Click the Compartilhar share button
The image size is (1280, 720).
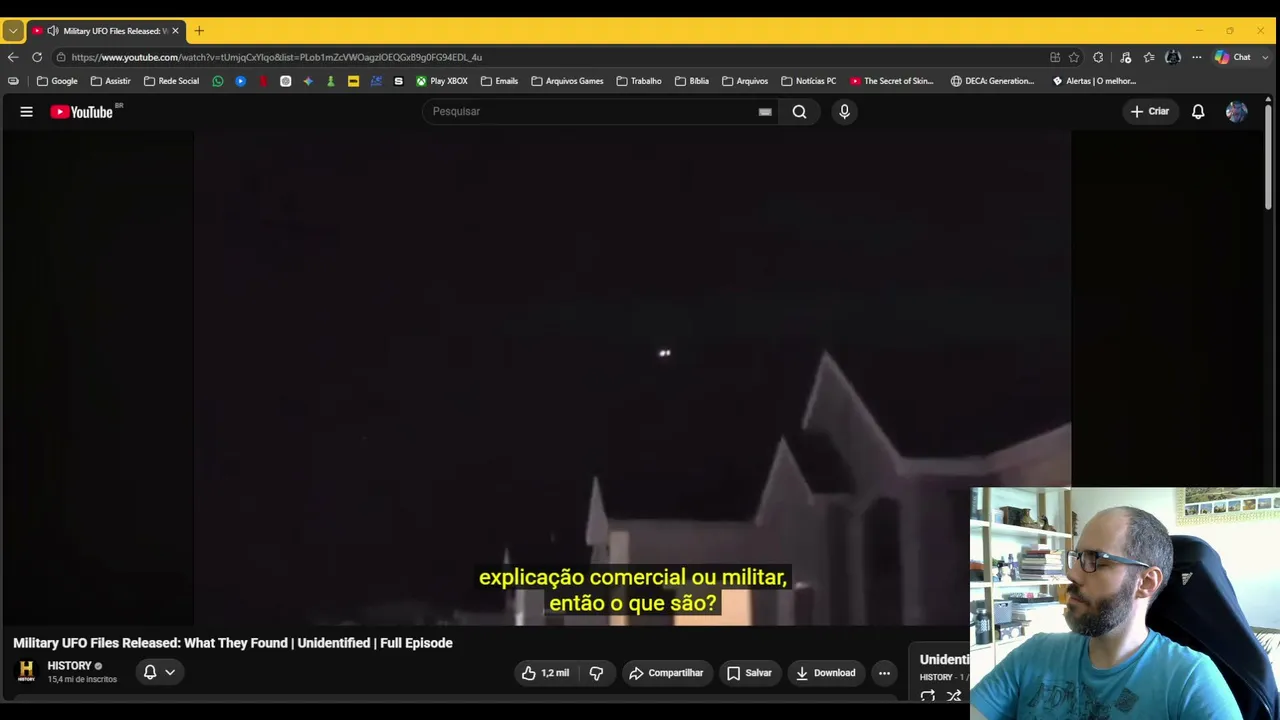click(666, 673)
